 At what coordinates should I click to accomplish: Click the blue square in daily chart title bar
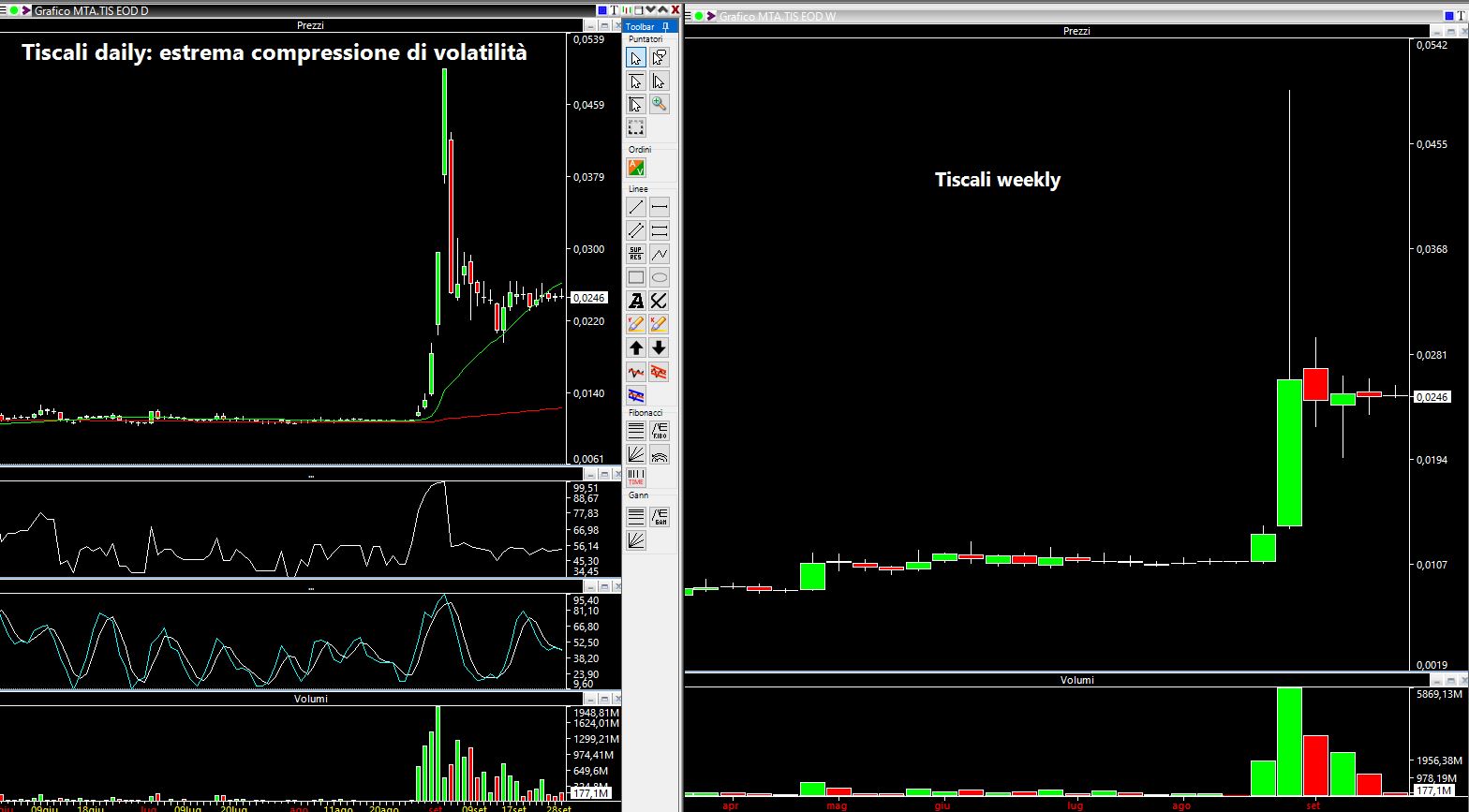coord(602,10)
